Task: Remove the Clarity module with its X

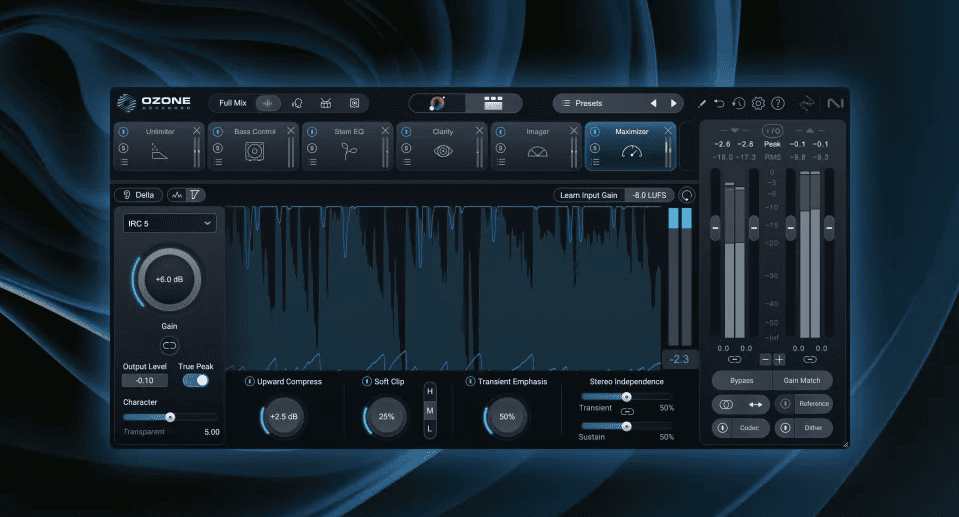Action: click(480, 131)
